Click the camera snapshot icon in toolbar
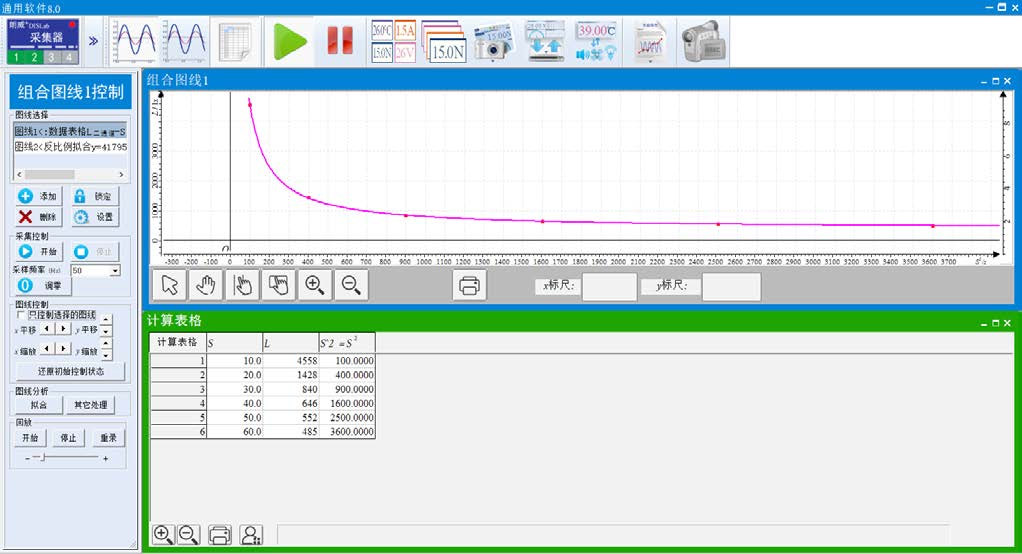The width and height of the screenshot is (1022, 554). [x=493, y=42]
